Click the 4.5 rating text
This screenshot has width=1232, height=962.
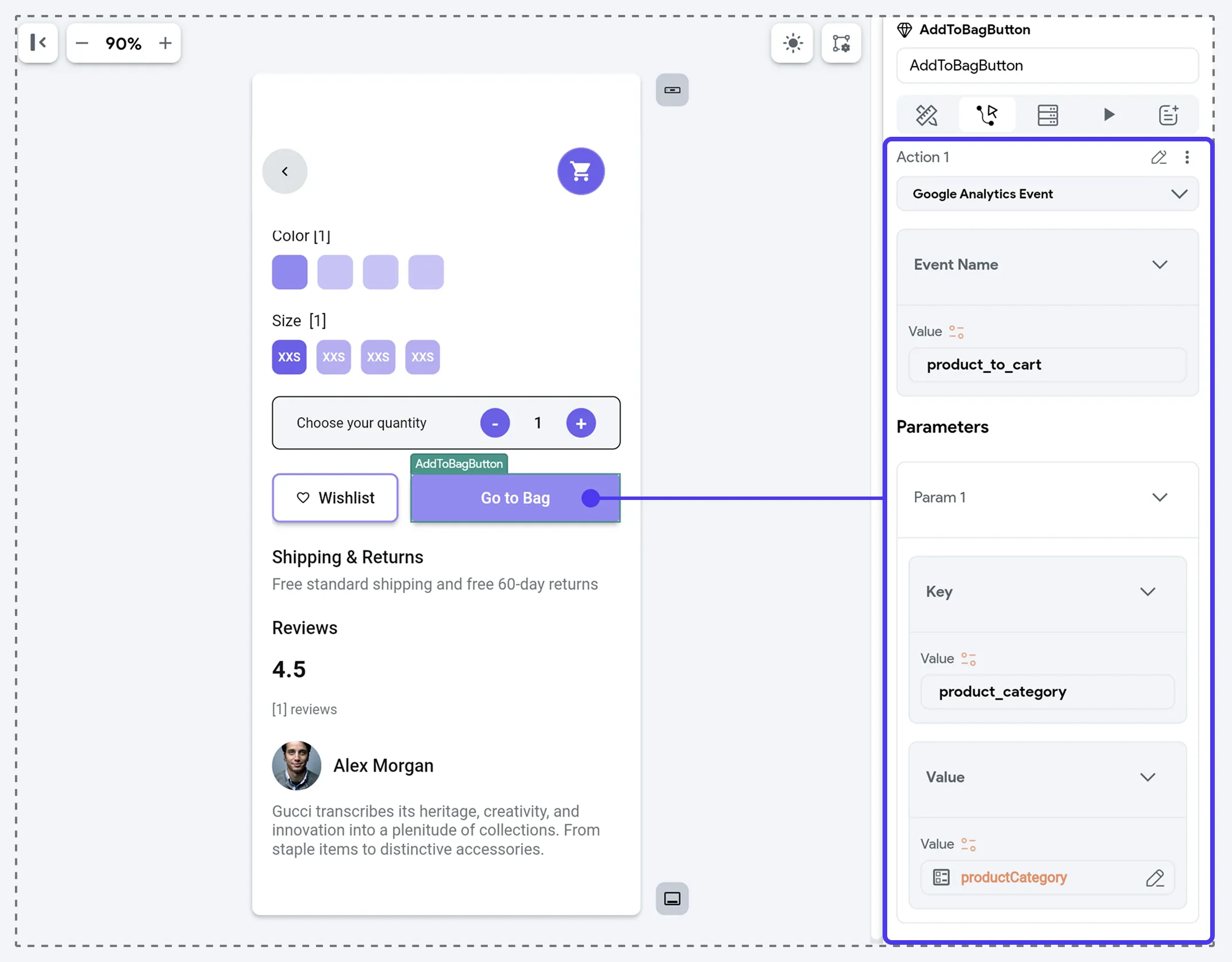click(289, 669)
